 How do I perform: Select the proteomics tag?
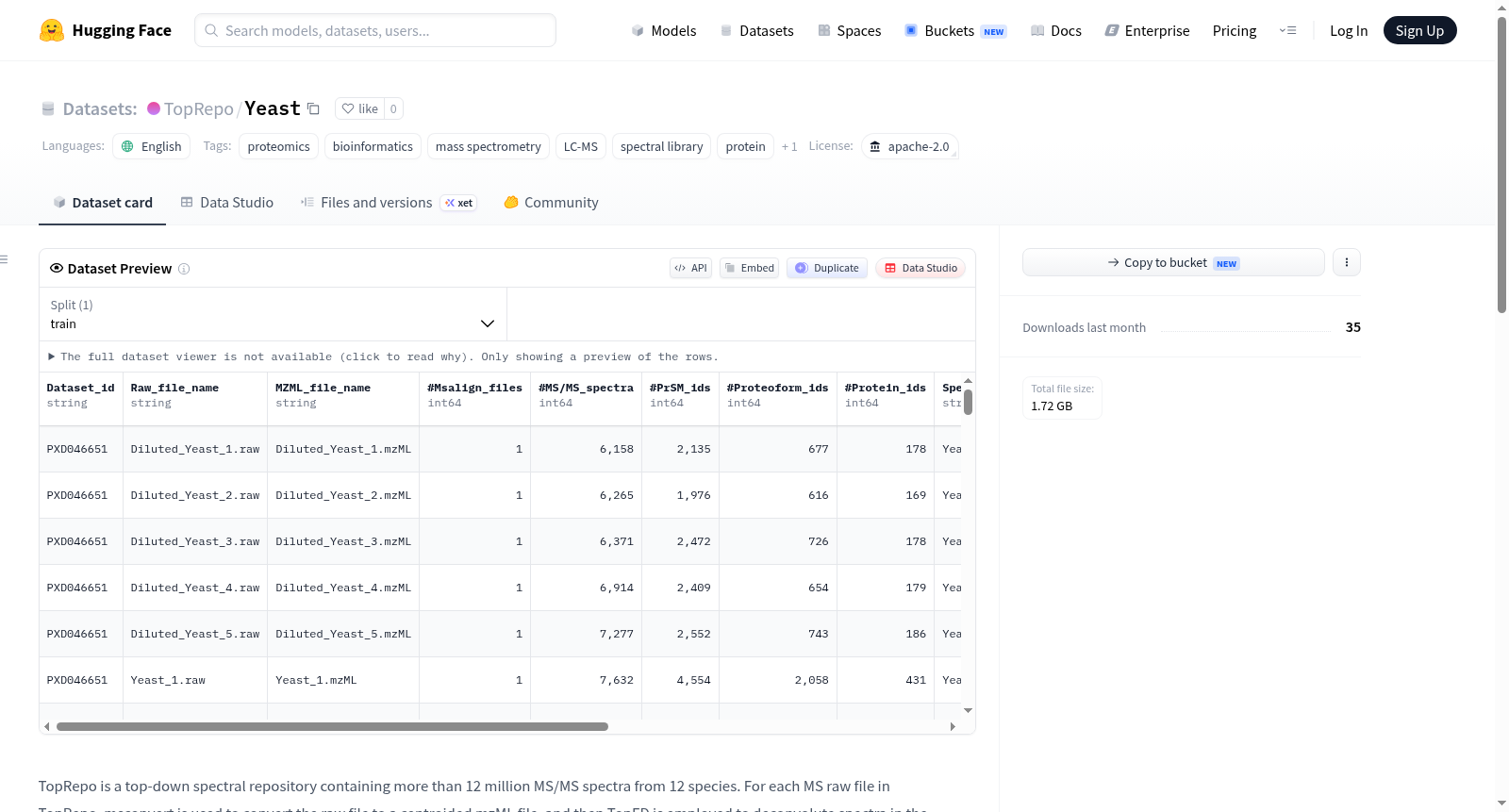click(278, 146)
